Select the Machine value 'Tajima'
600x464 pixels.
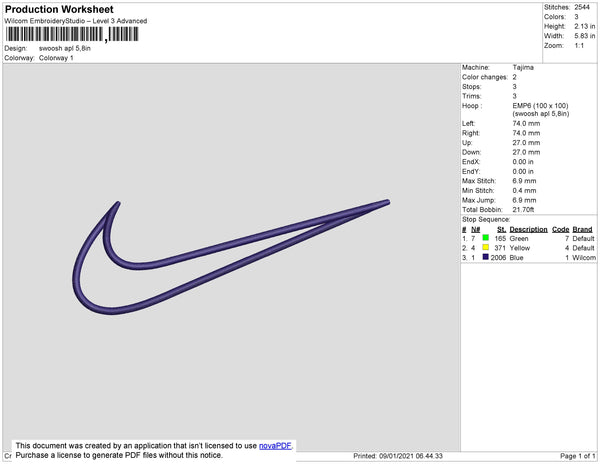[523, 67]
